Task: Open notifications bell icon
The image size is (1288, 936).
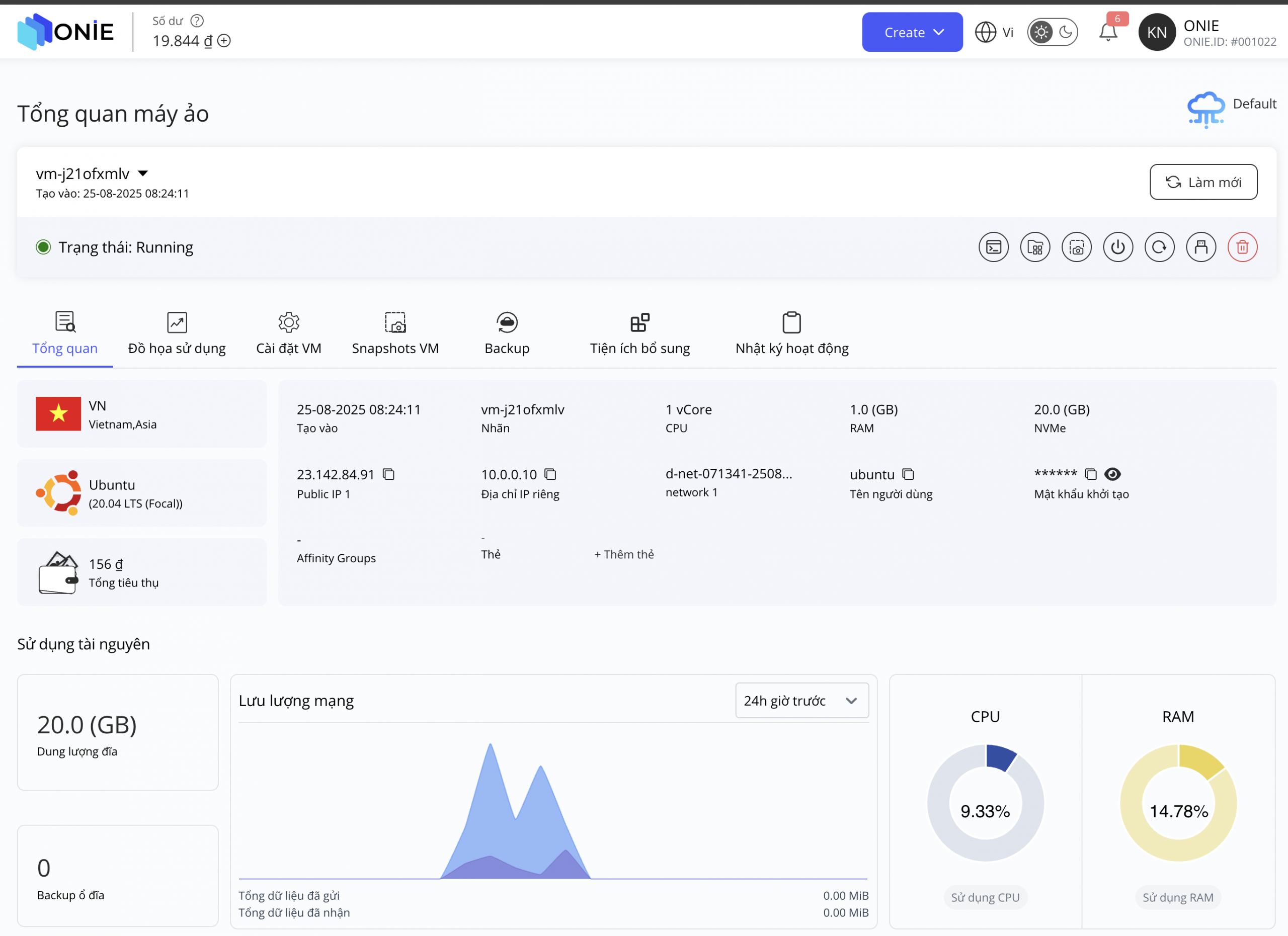Action: 1108,32
